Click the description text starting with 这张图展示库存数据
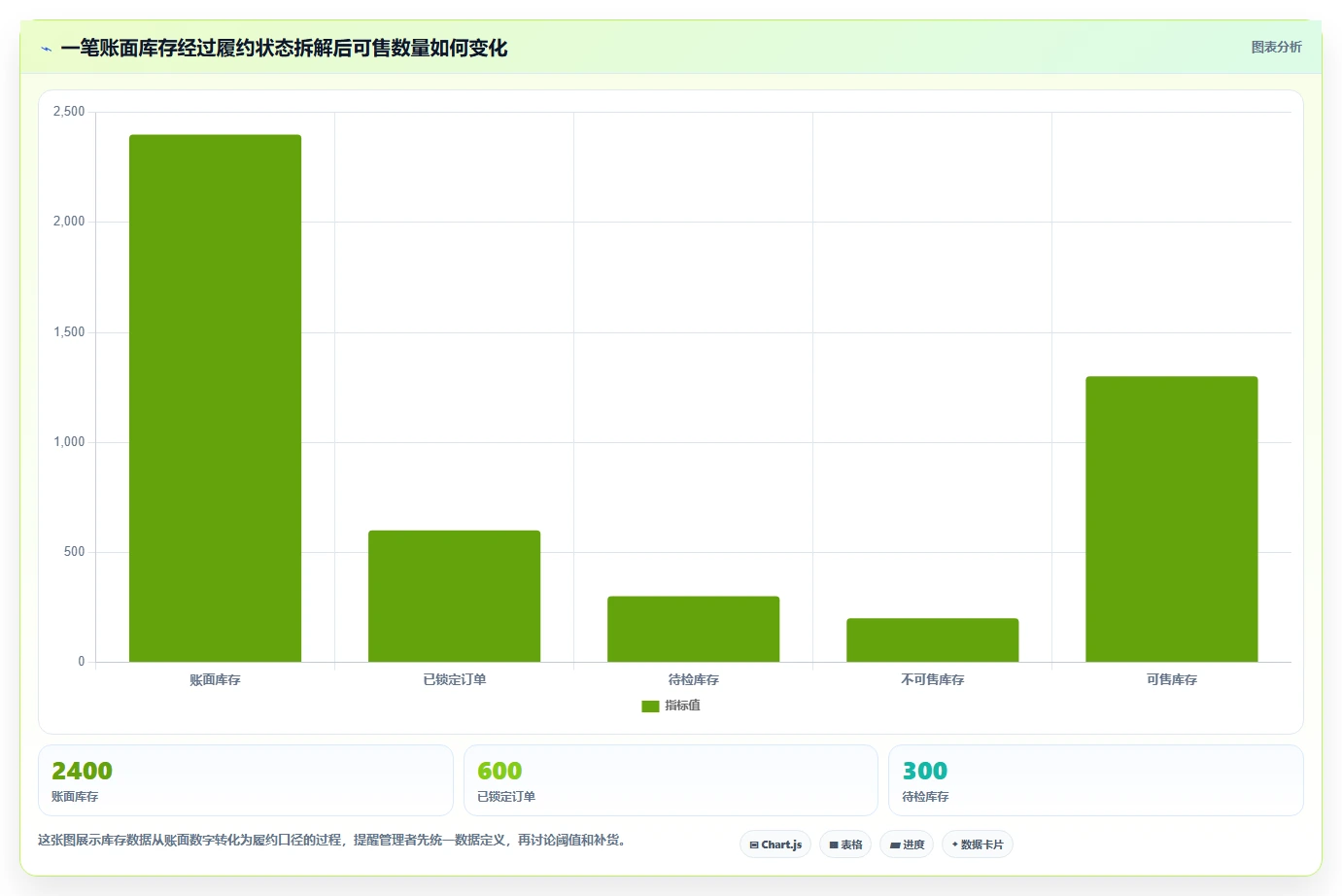Image resolution: width=1342 pixels, height=896 pixels. coord(333,840)
